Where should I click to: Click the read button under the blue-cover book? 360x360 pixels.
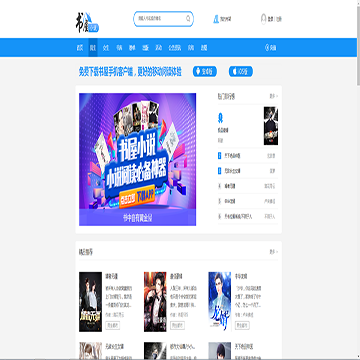[x=242, y=325]
